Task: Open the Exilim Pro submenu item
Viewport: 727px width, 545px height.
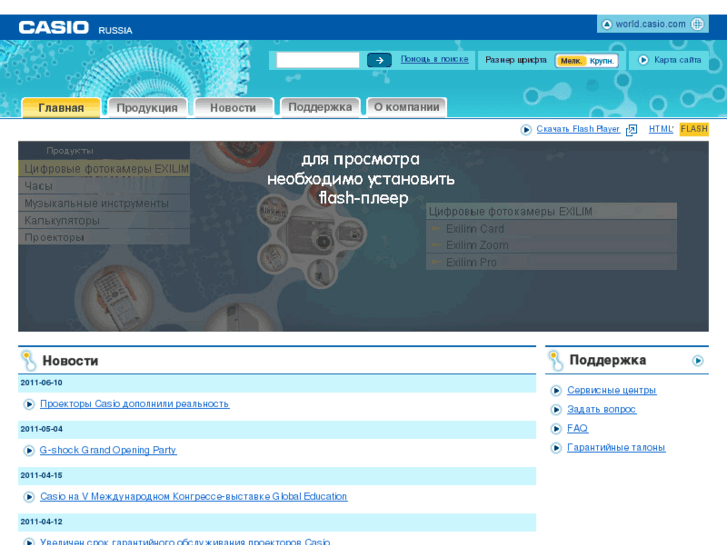Action: [x=551, y=262]
